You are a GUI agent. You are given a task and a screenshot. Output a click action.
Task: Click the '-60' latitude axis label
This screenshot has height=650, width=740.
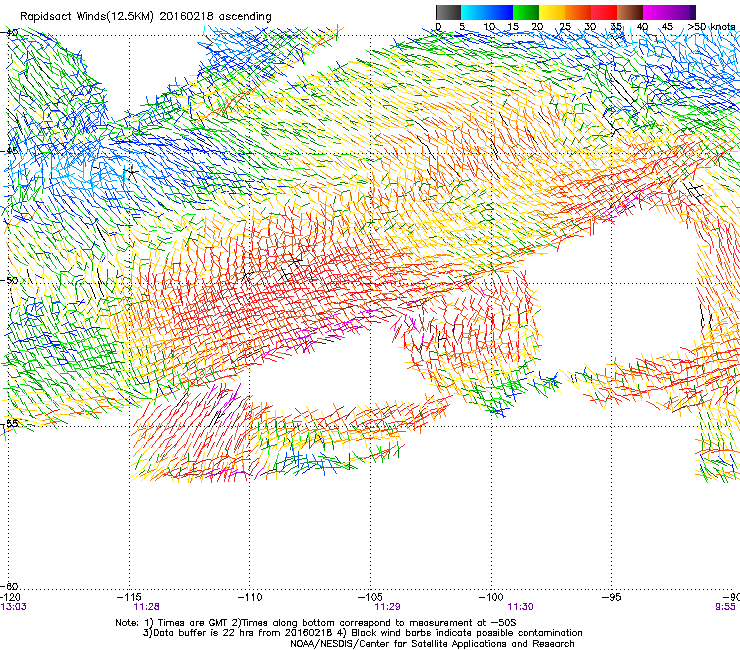pos(10,587)
